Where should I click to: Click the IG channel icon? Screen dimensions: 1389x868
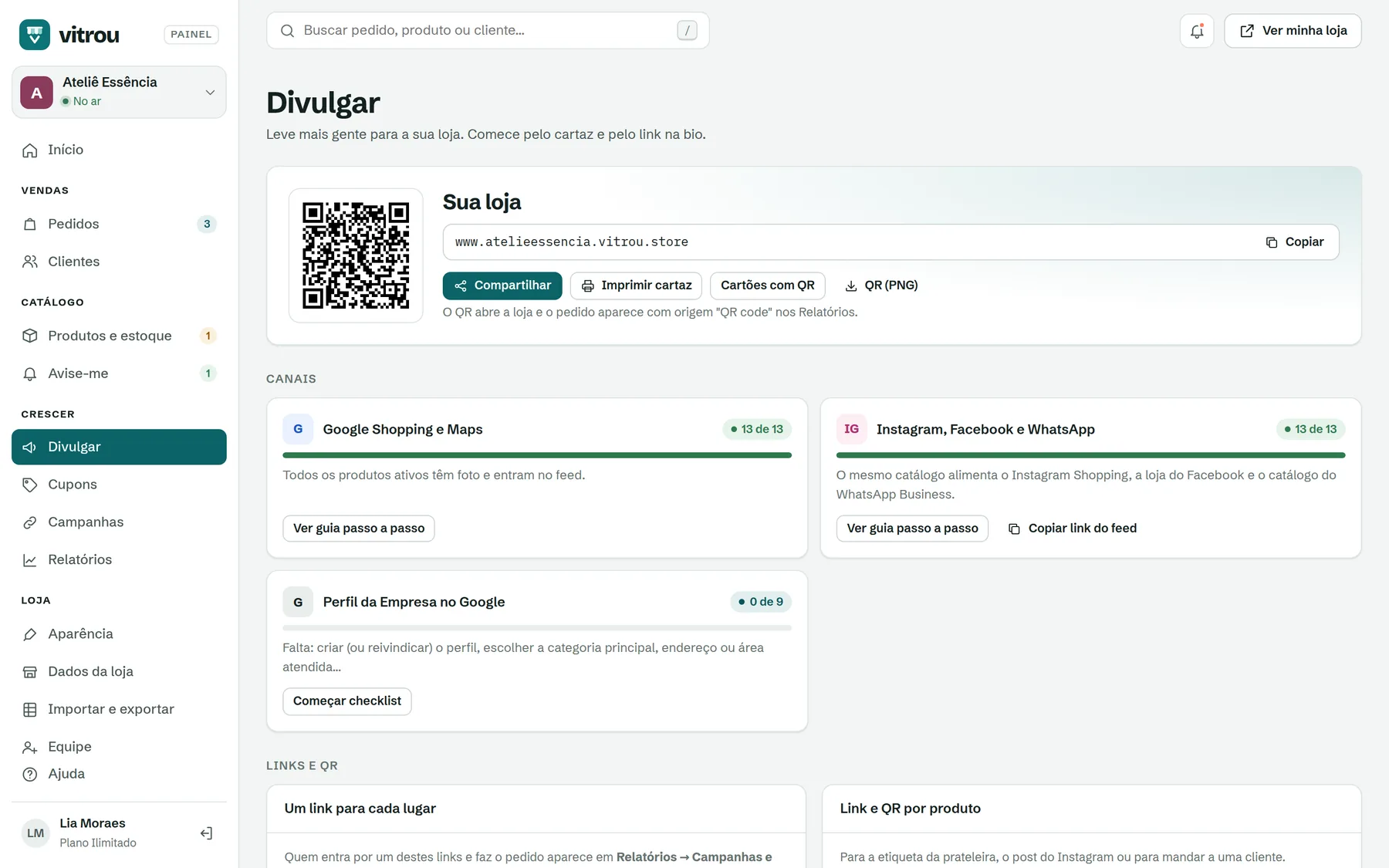click(x=851, y=429)
